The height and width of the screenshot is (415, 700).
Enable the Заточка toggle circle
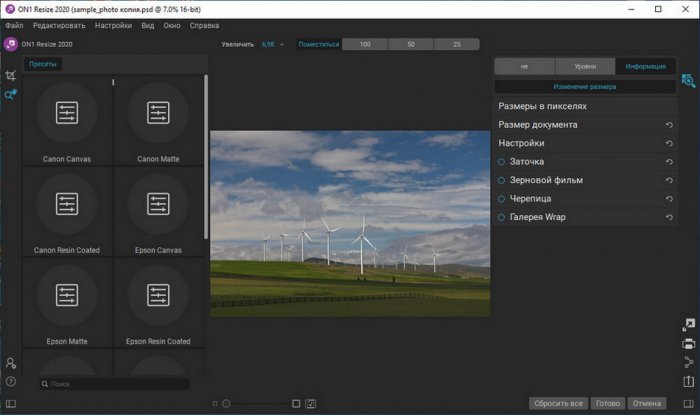[x=501, y=162]
